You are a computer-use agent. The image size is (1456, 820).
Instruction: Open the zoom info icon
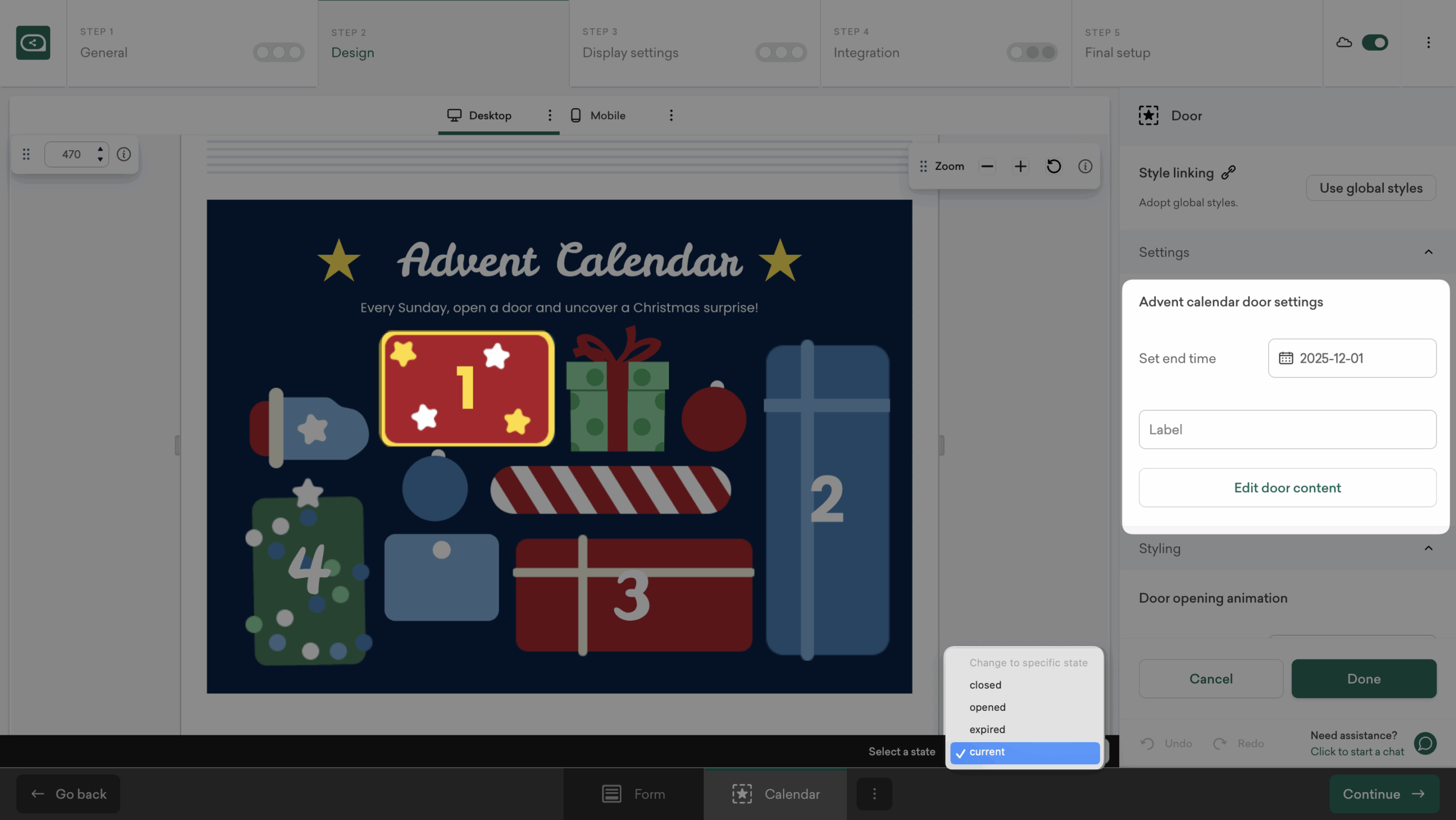coord(1085,166)
